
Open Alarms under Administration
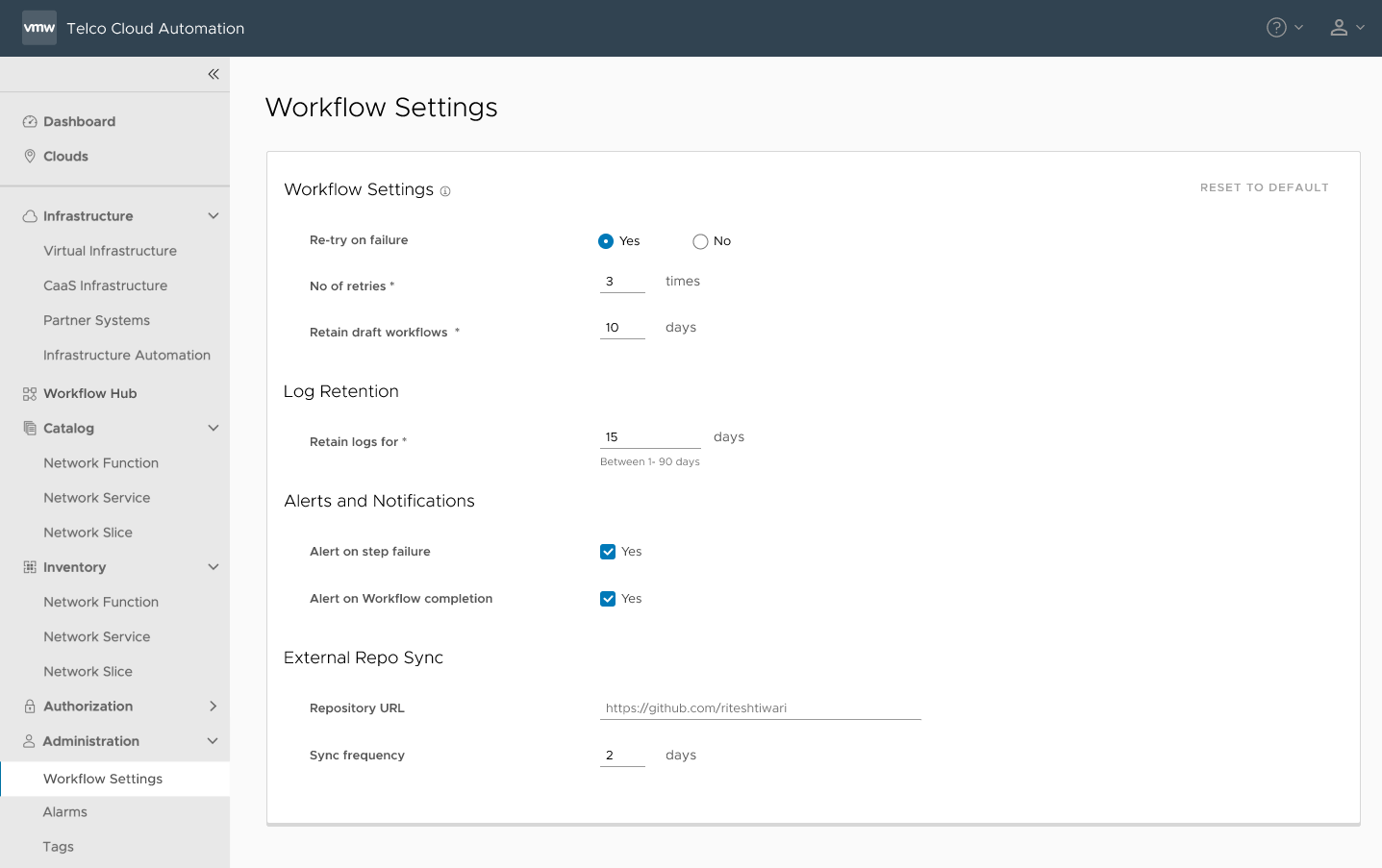pos(65,812)
